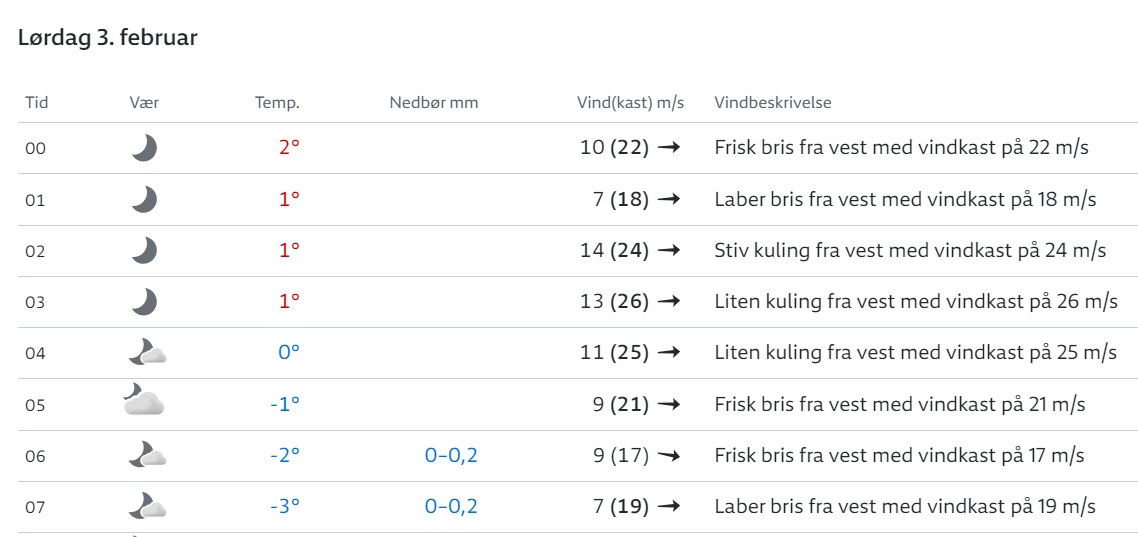The image size is (1138, 537).
Task: Select the Nedbør mm column header
Action: click(434, 102)
